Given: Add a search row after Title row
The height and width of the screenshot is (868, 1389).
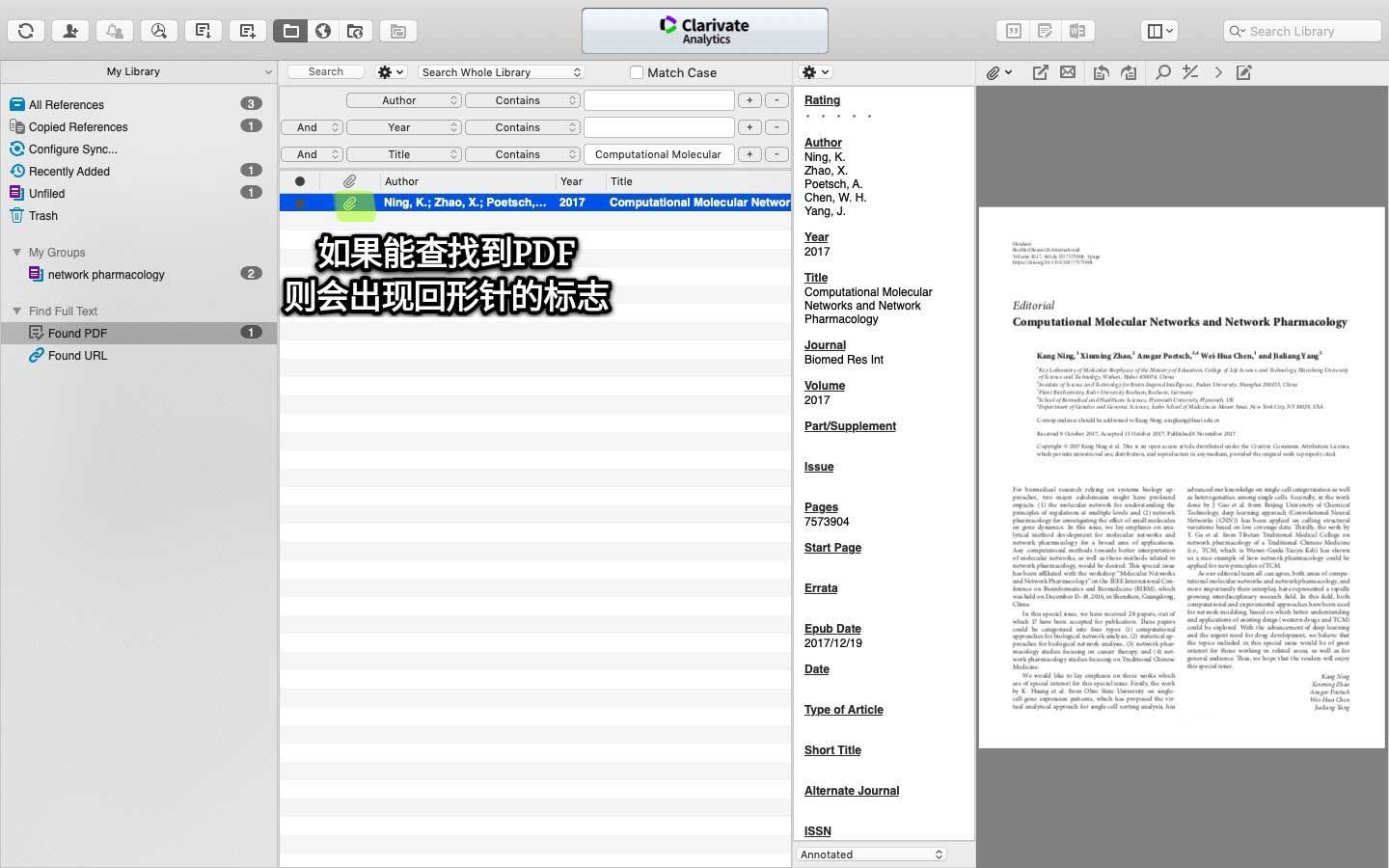Looking at the screenshot, I should 749,154.
